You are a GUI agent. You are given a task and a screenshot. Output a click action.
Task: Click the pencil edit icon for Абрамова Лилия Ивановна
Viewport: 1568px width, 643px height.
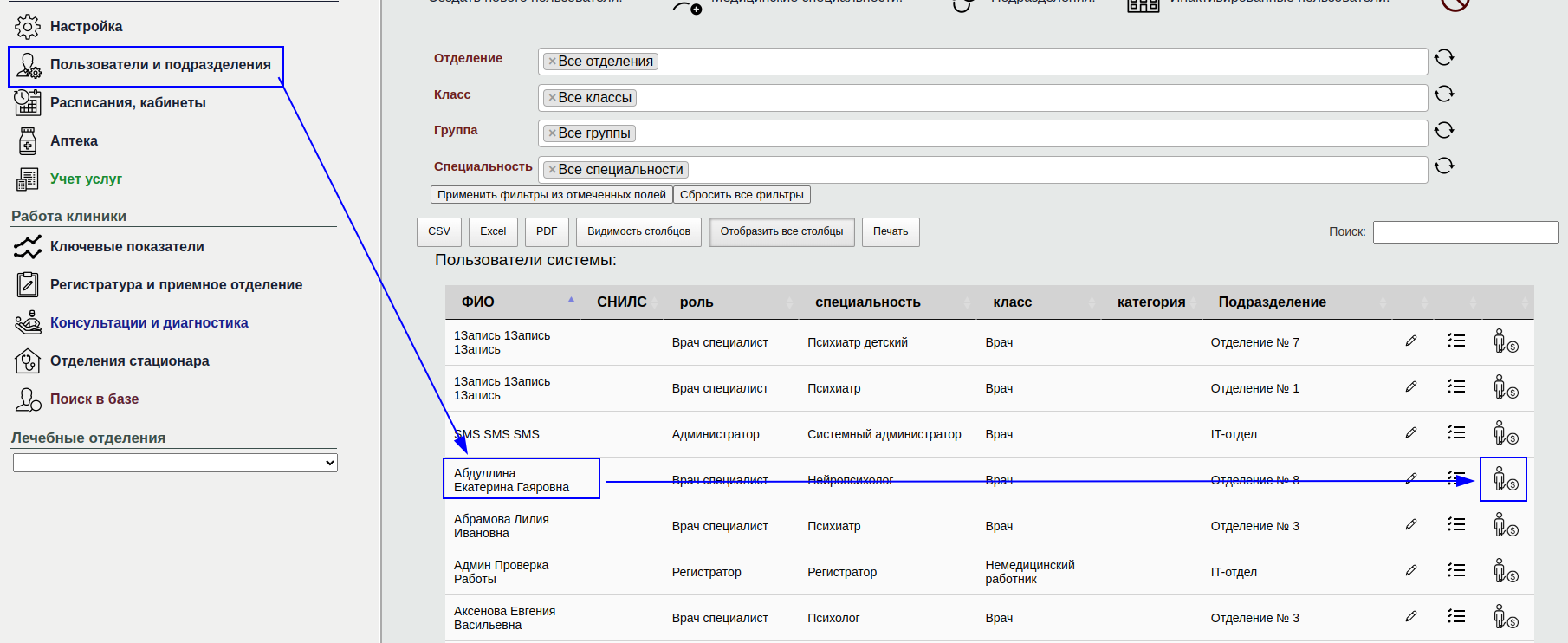pos(1410,525)
